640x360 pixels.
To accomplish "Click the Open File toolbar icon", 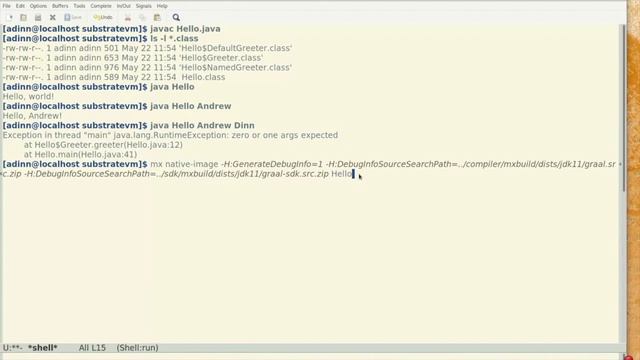I will coord(23,18).
